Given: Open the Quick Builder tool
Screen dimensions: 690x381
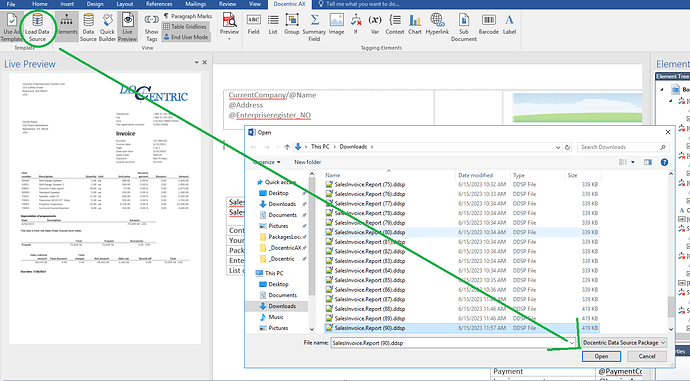Looking at the screenshot, I should click(x=107, y=27).
